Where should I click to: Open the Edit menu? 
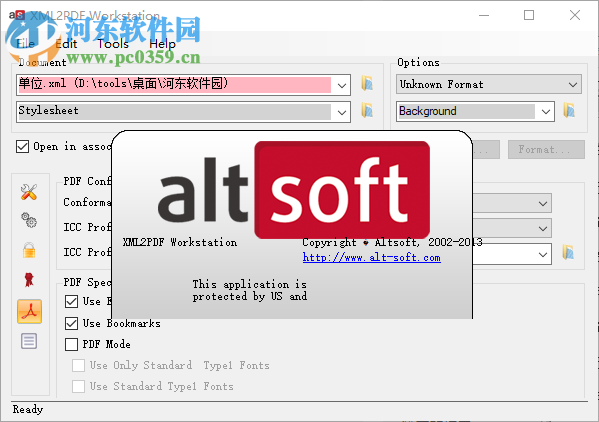point(66,44)
